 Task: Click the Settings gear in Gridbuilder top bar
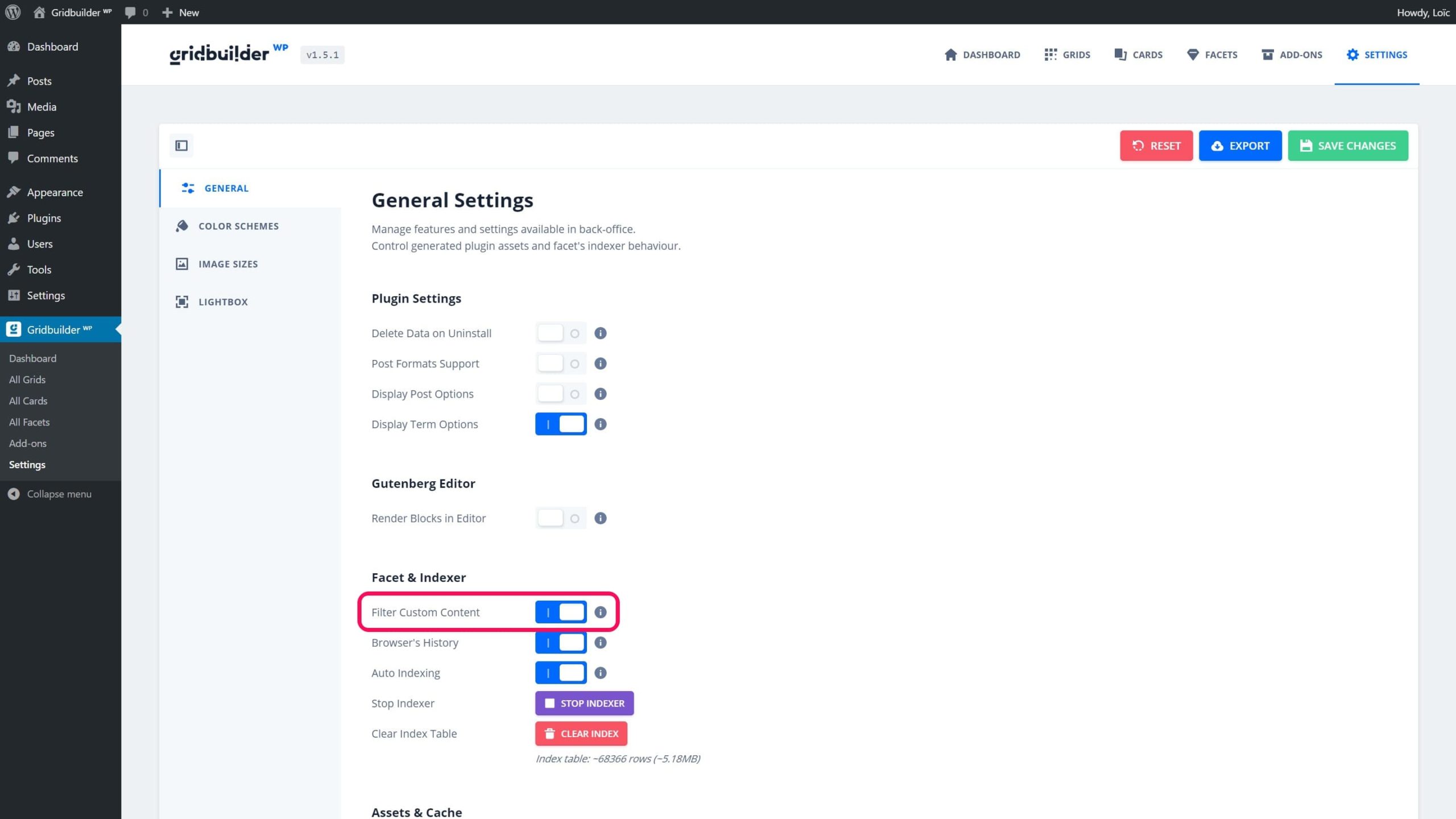(1377, 55)
